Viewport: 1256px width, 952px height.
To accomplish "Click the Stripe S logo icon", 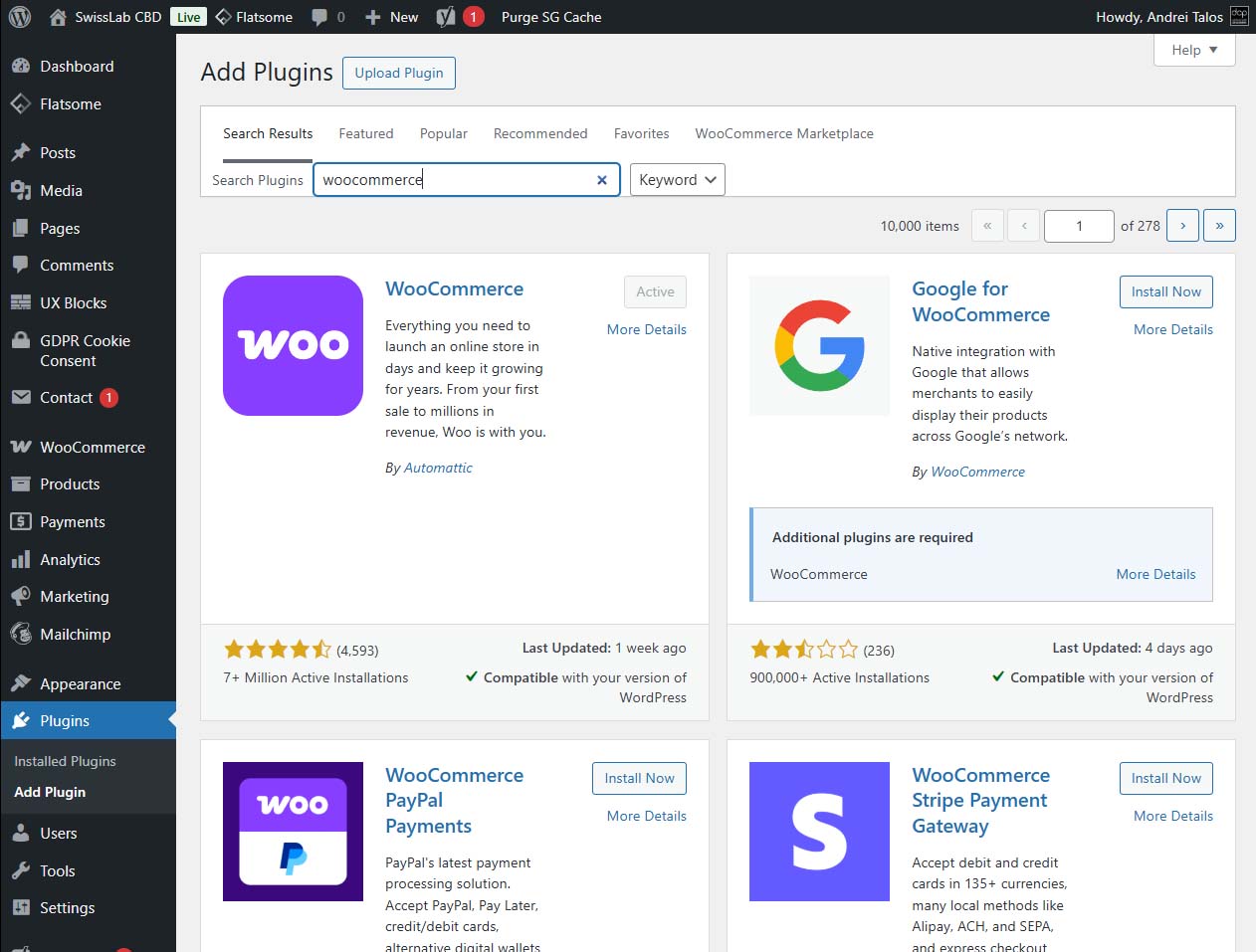I will tap(819, 831).
